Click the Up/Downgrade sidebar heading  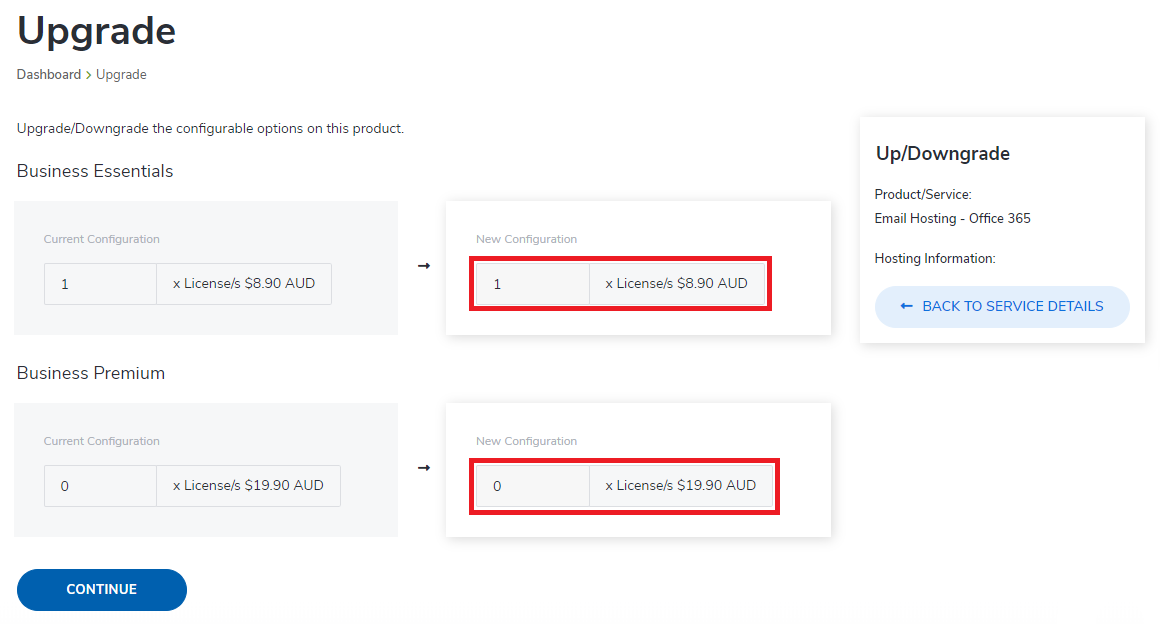click(943, 154)
